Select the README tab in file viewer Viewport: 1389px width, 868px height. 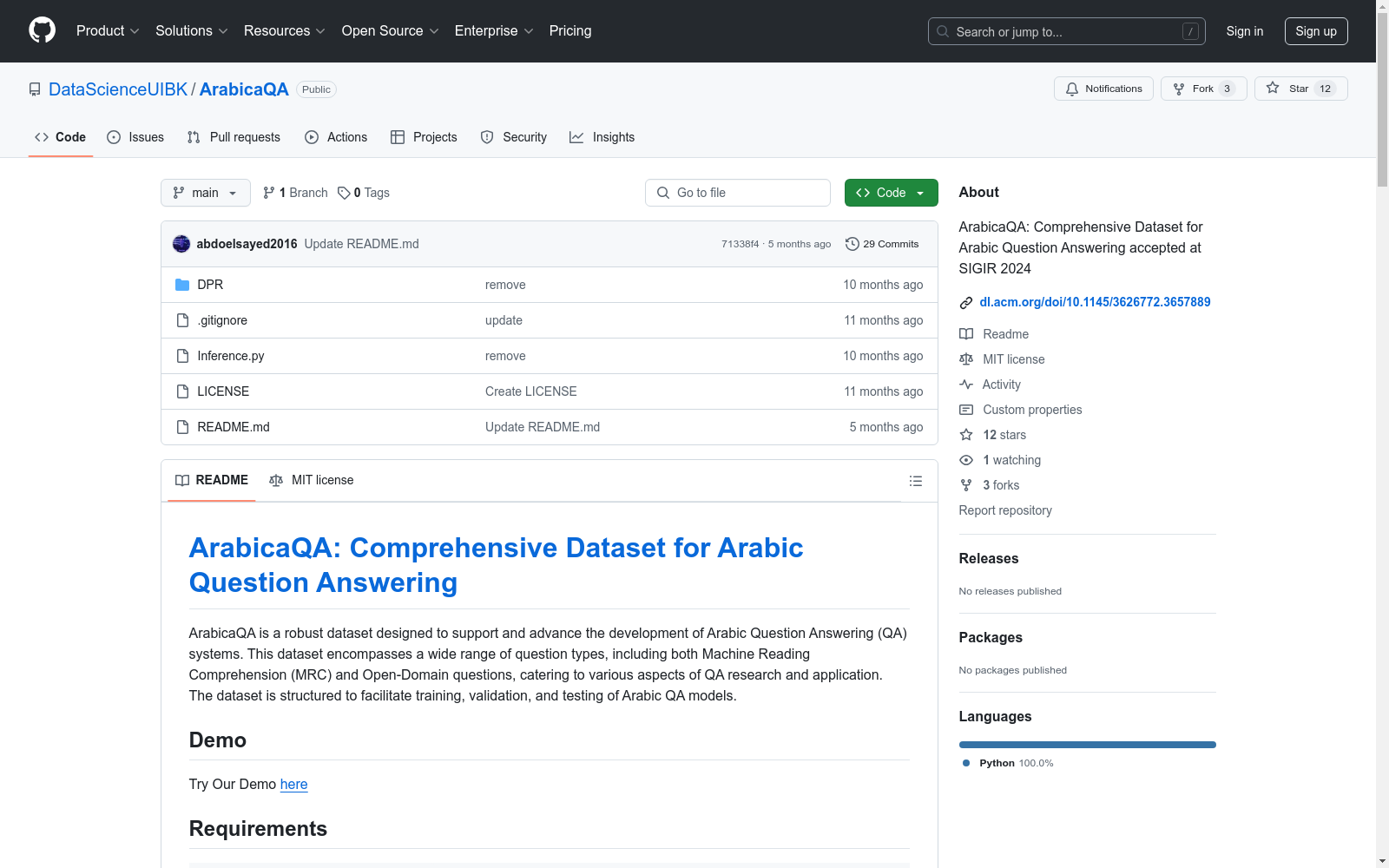point(212,480)
